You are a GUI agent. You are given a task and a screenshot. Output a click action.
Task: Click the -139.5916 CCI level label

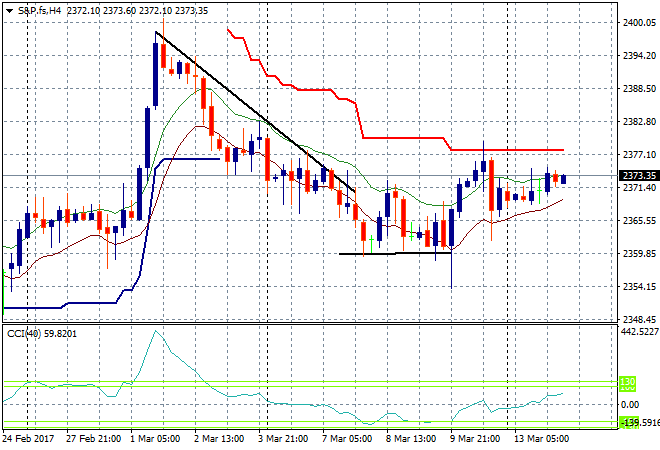click(x=639, y=422)
